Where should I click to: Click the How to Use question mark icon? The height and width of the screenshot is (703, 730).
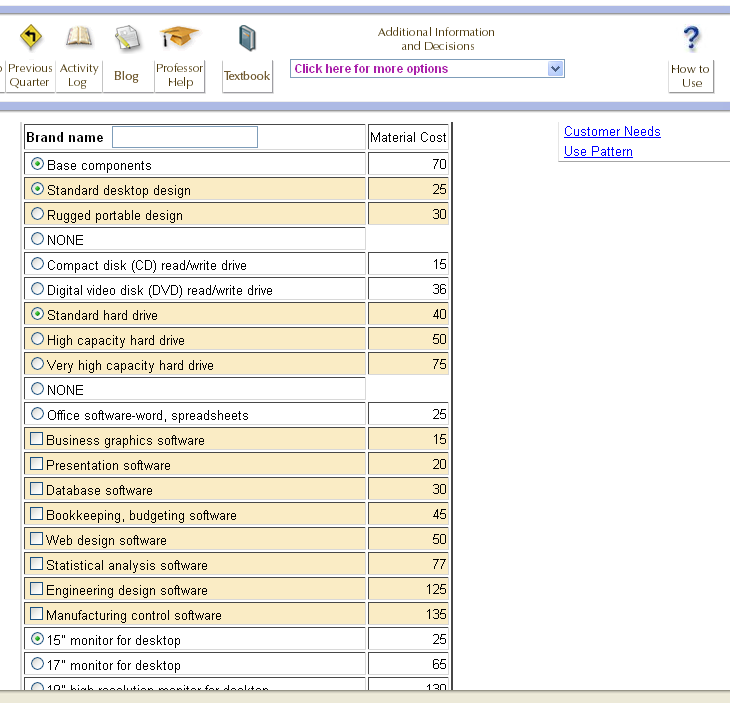point(691,38)
